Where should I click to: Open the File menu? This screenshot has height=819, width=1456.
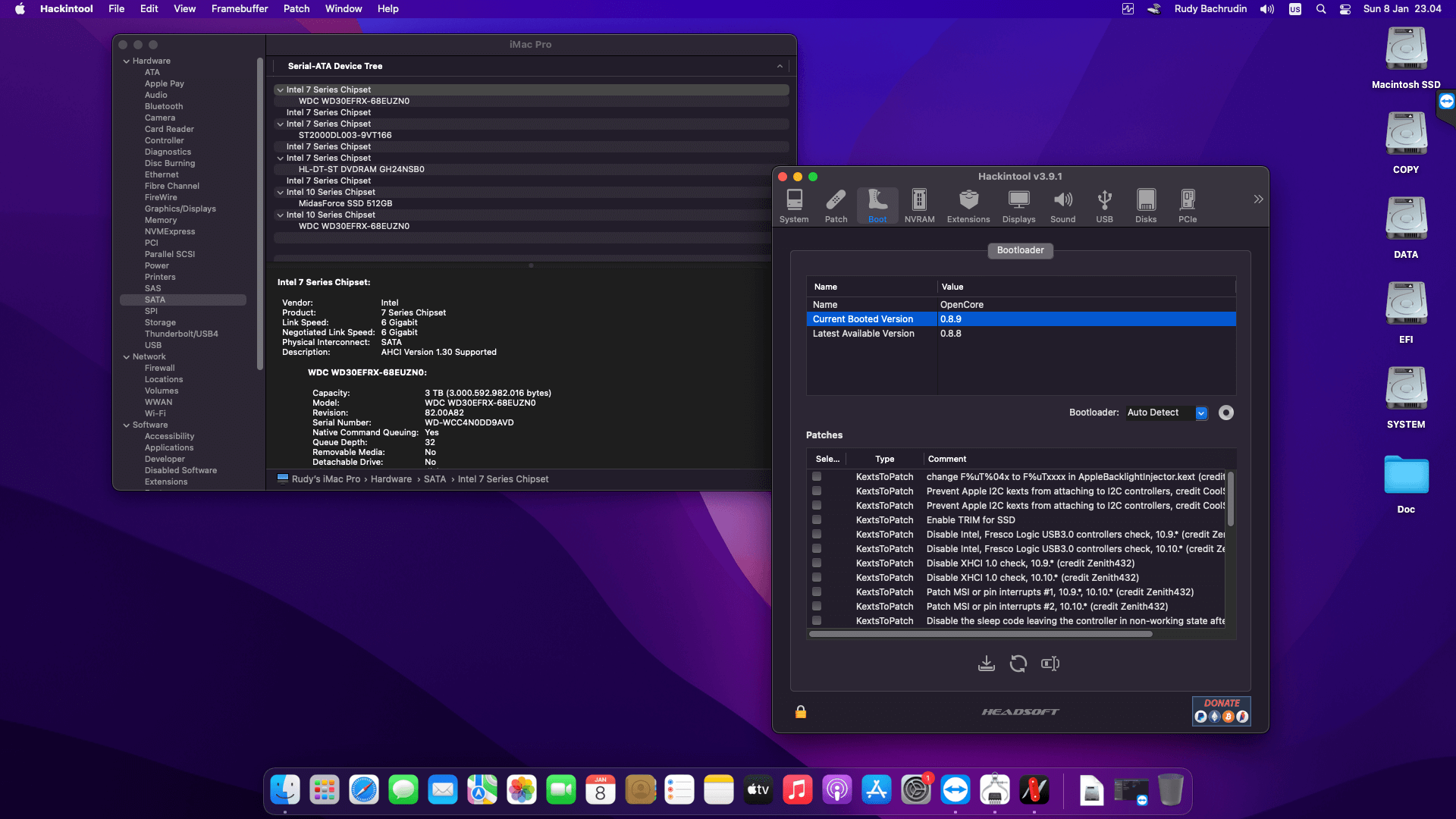[x=116, y=9]
